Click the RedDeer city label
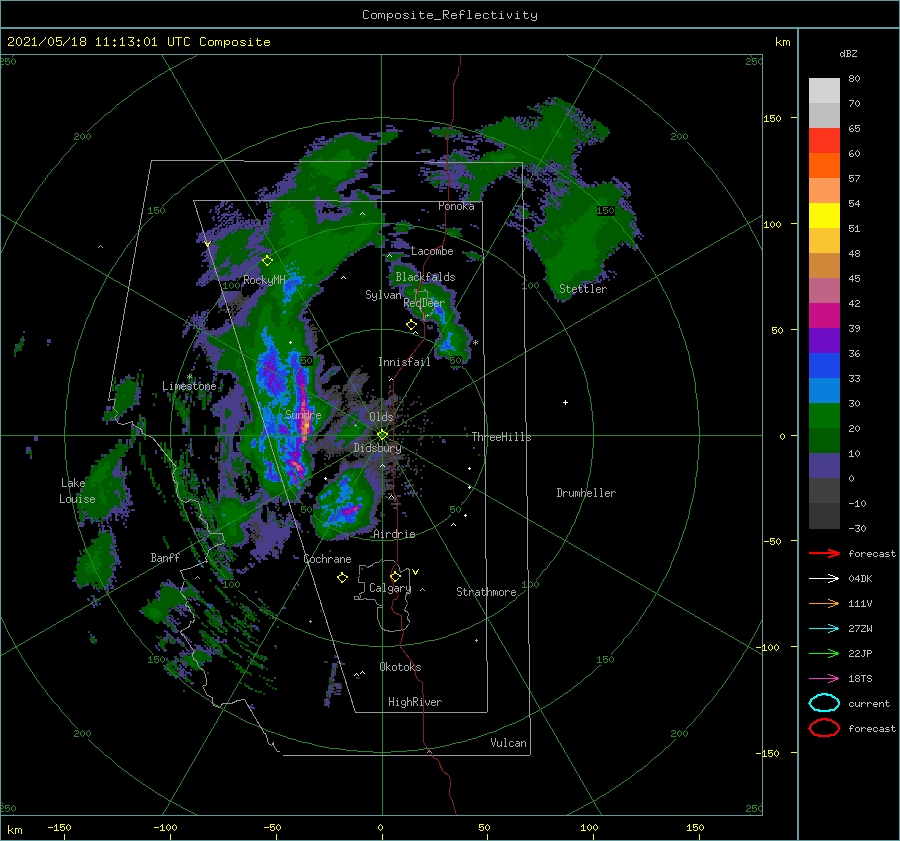The image size is (900, 841). point(424,303)
